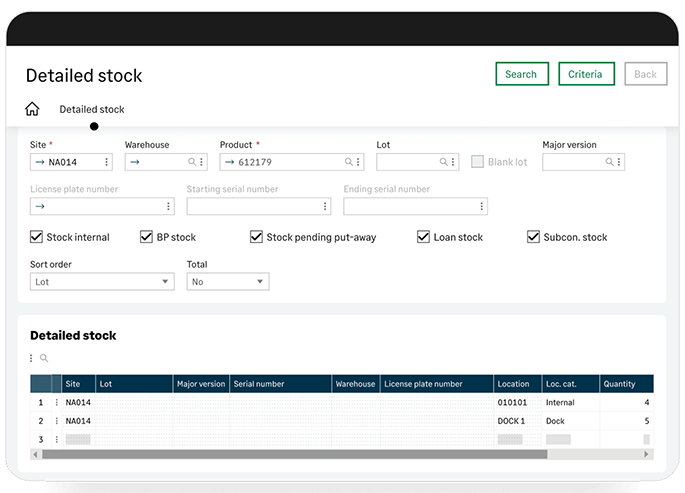Click Site field arrow jump icon

[x=40, y=162]
